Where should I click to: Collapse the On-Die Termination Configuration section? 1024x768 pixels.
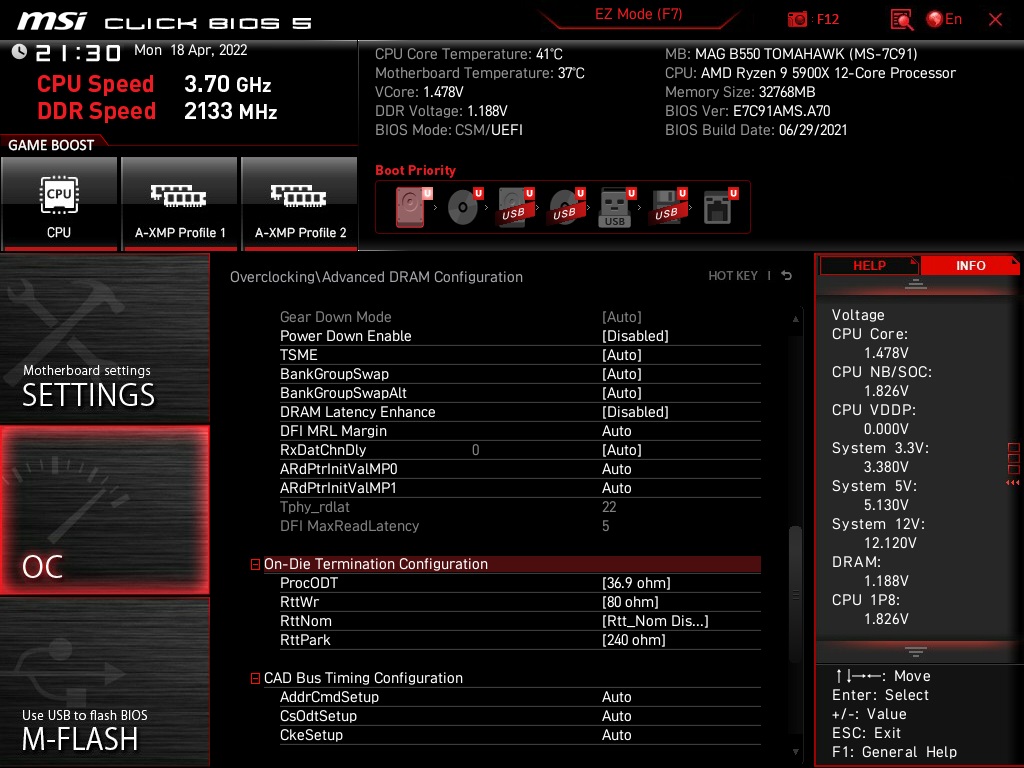pyautogui.click(x=255, y=563)
